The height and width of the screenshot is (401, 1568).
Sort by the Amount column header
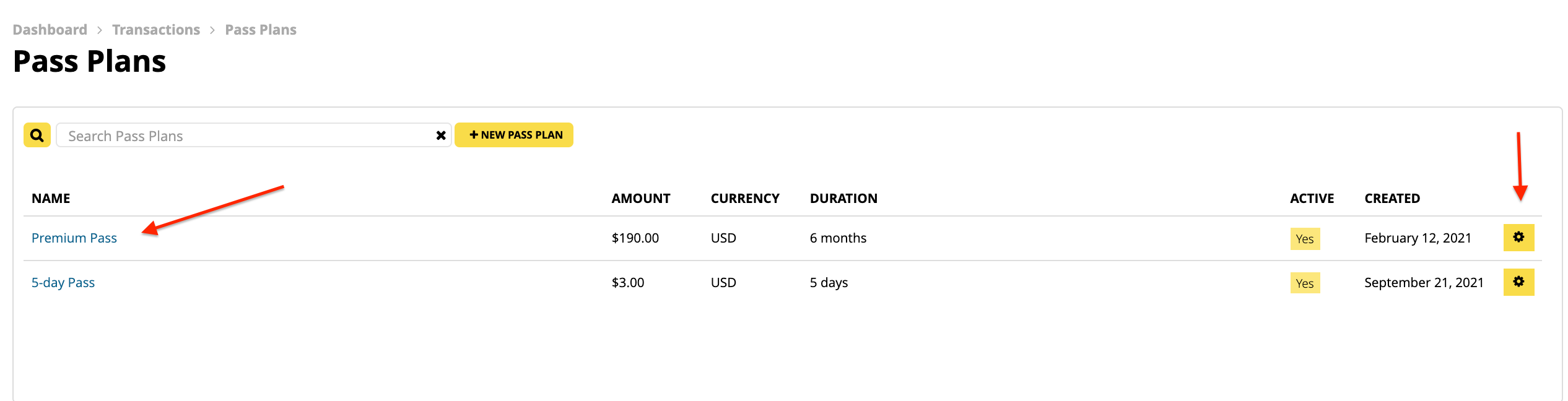click(x=641, y=199)
